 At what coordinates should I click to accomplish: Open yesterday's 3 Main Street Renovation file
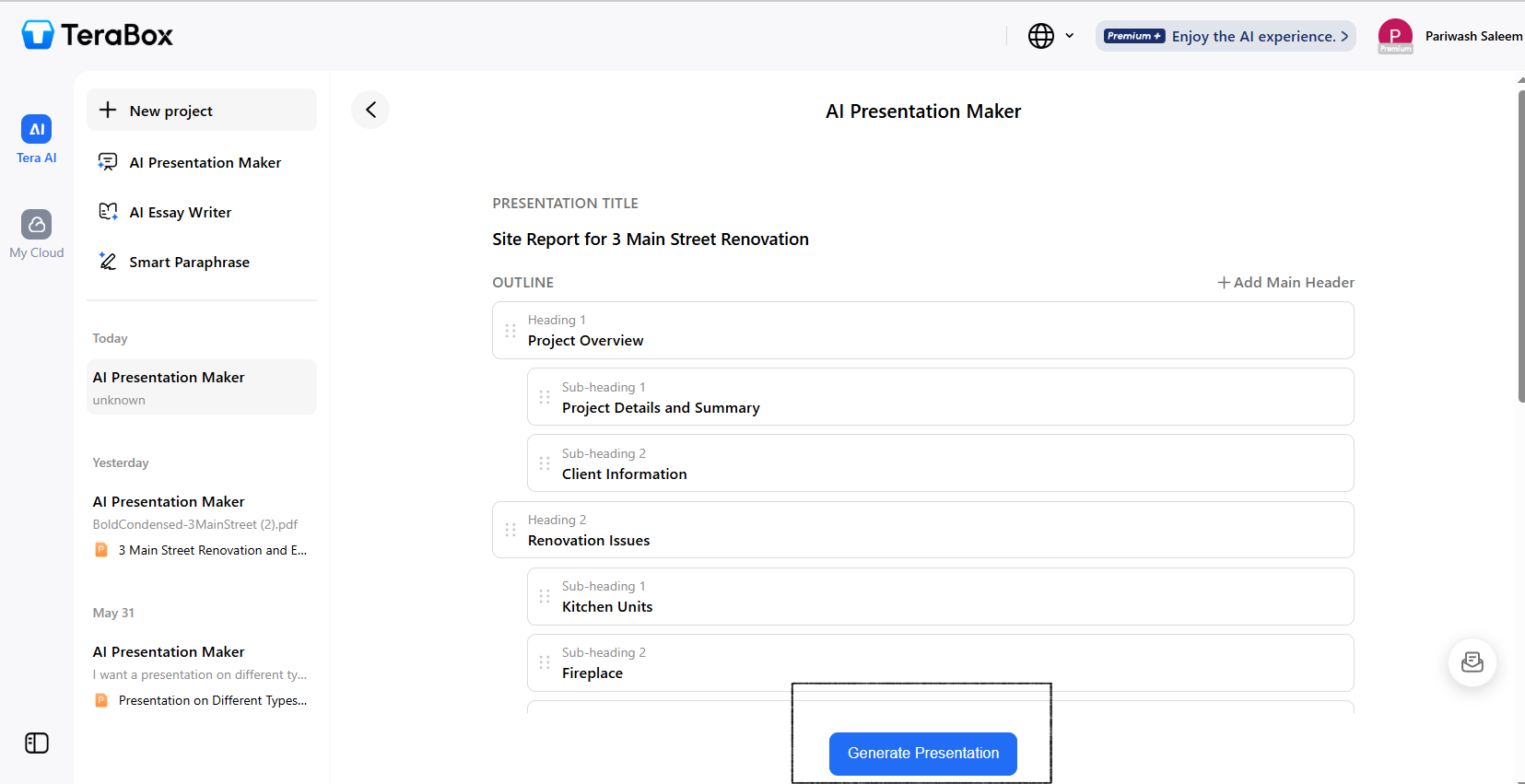coord(212,551)
